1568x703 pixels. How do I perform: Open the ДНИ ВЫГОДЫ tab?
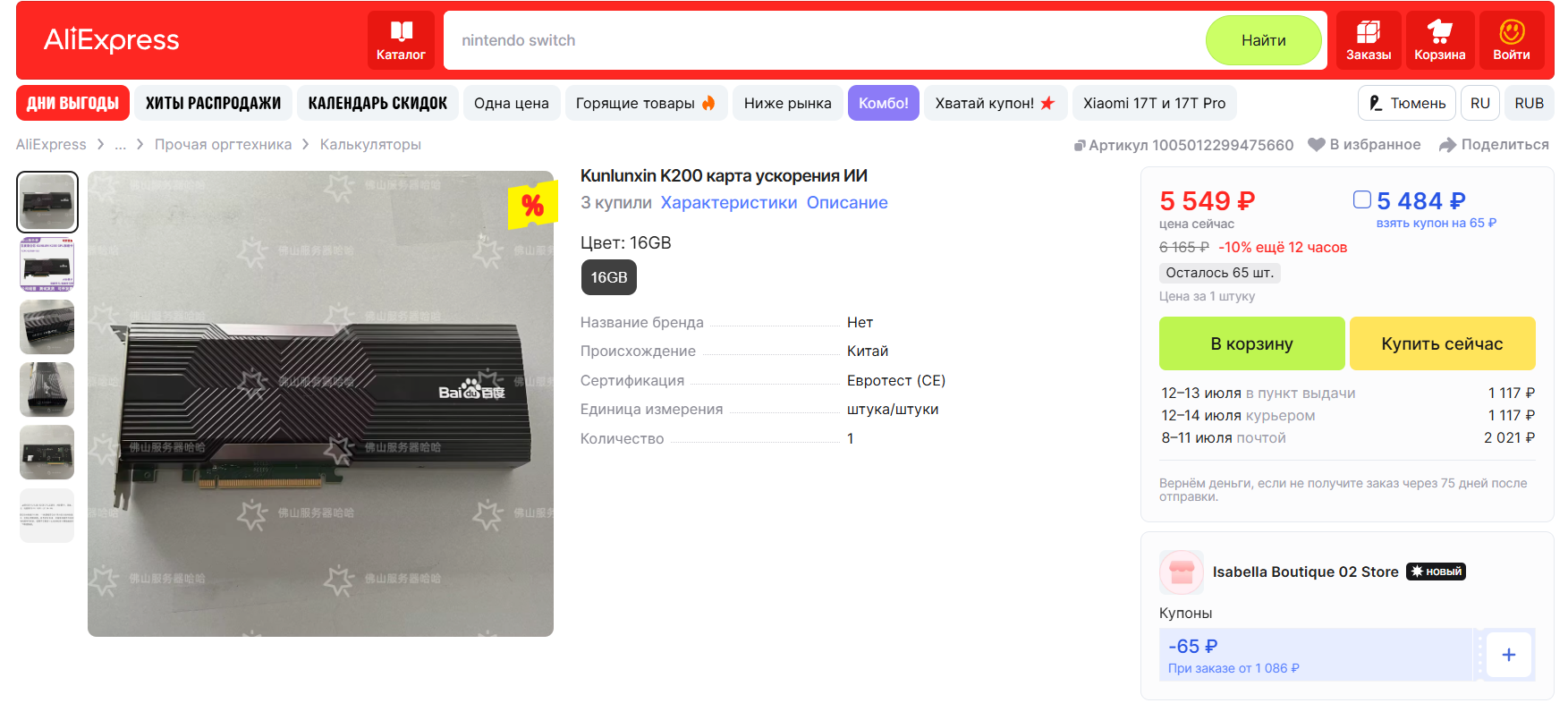(x=72, y=103)
